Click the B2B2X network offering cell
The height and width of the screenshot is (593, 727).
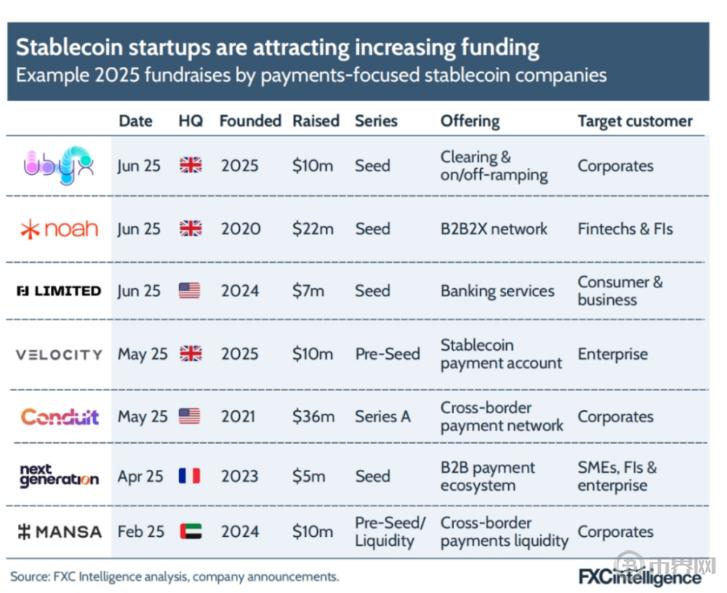pyautogui.click(x=494, y=229)
